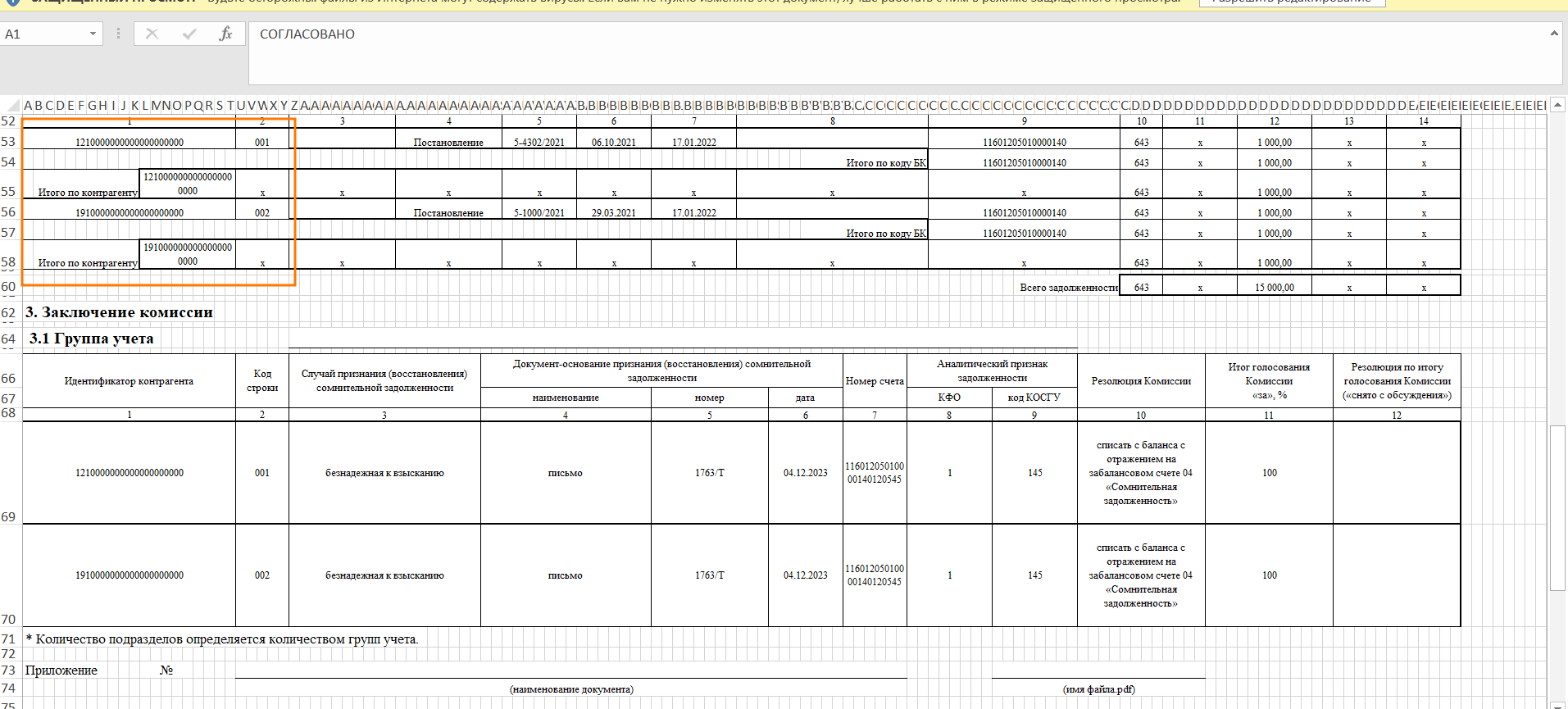
Task: Click the Enter checkmark icon in formula bar
Action: click(189, 34)
